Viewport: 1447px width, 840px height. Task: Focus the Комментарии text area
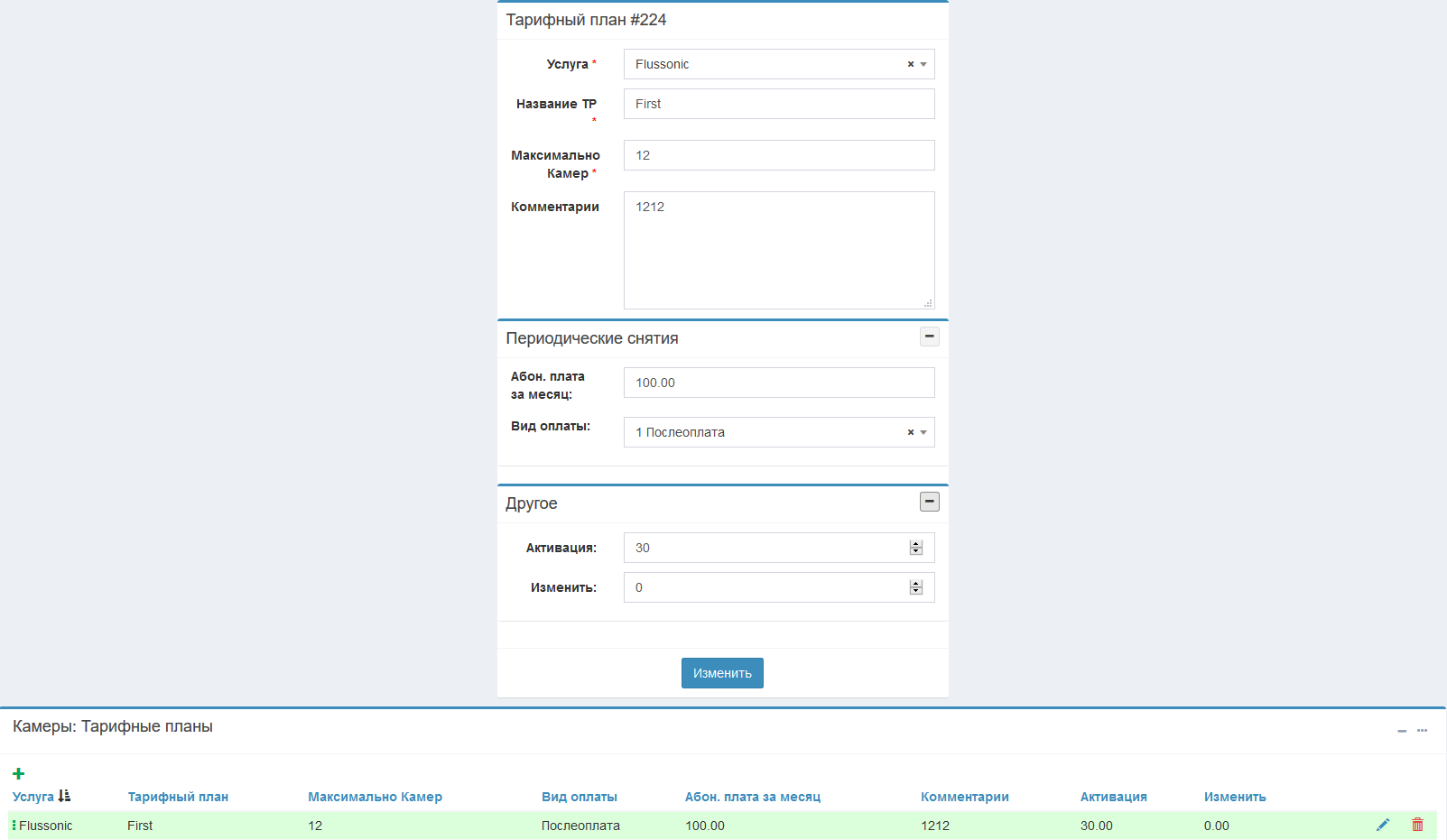pos(778,250)
